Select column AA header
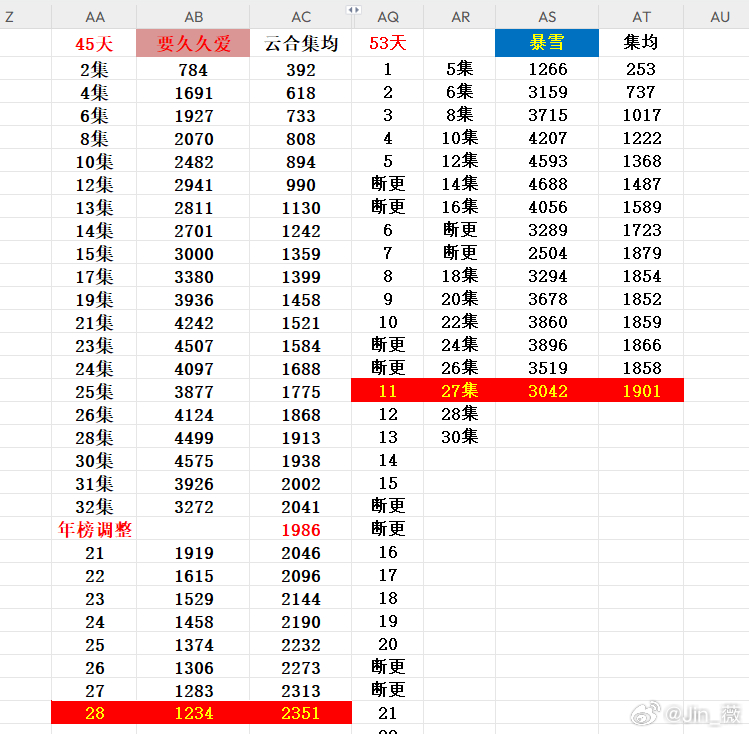Viewport: 749px width, 734px height. (x=94, y=17)
